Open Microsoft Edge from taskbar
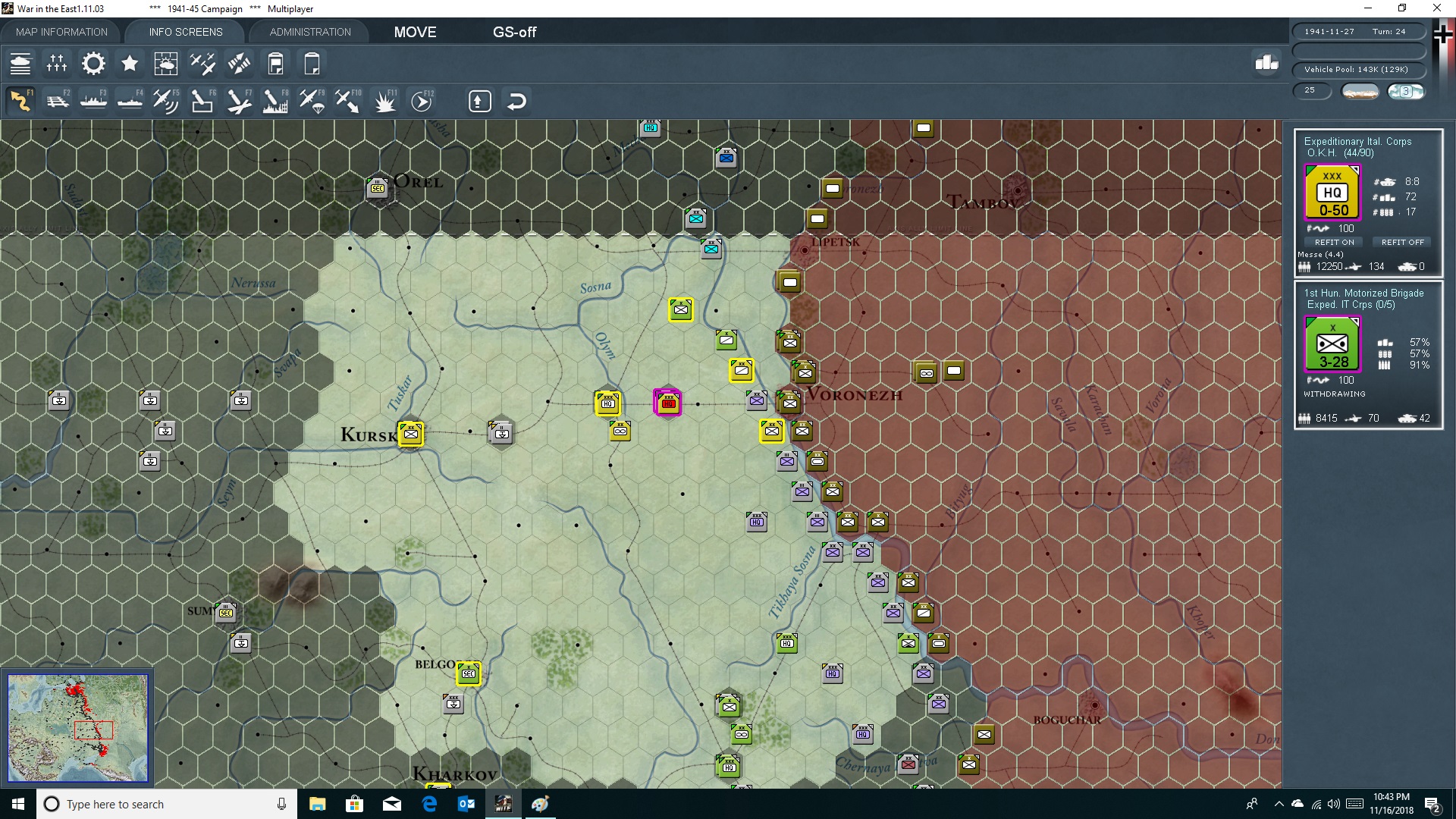1456x819 pixels. (429, 804)
